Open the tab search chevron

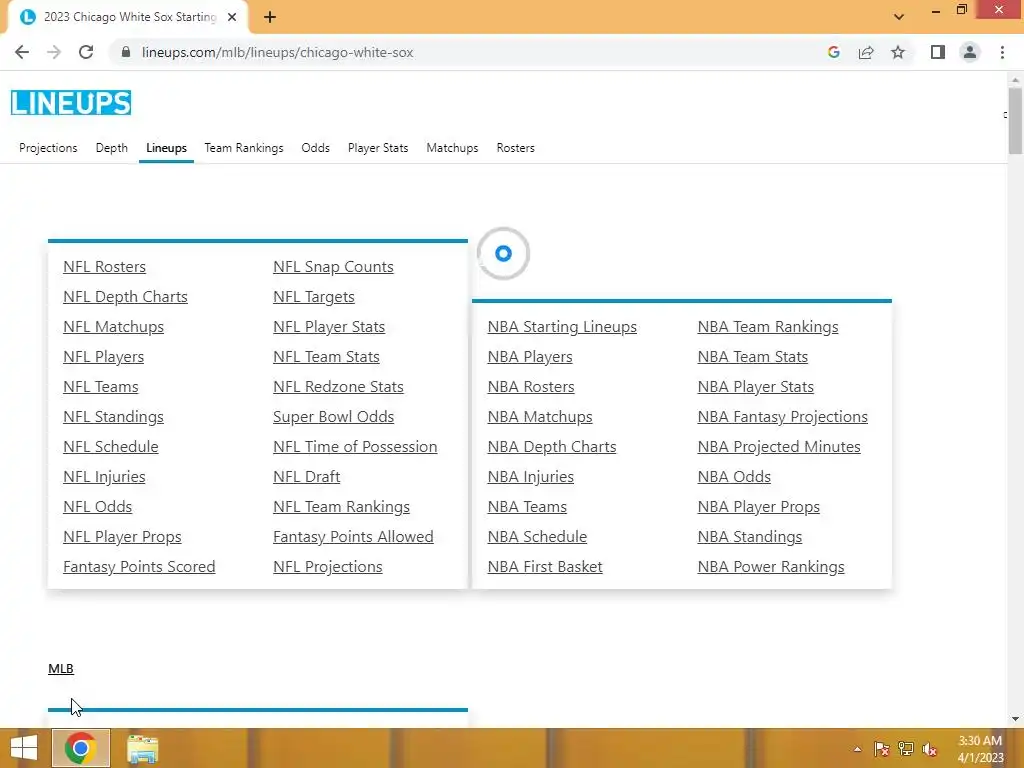[899, 17]
